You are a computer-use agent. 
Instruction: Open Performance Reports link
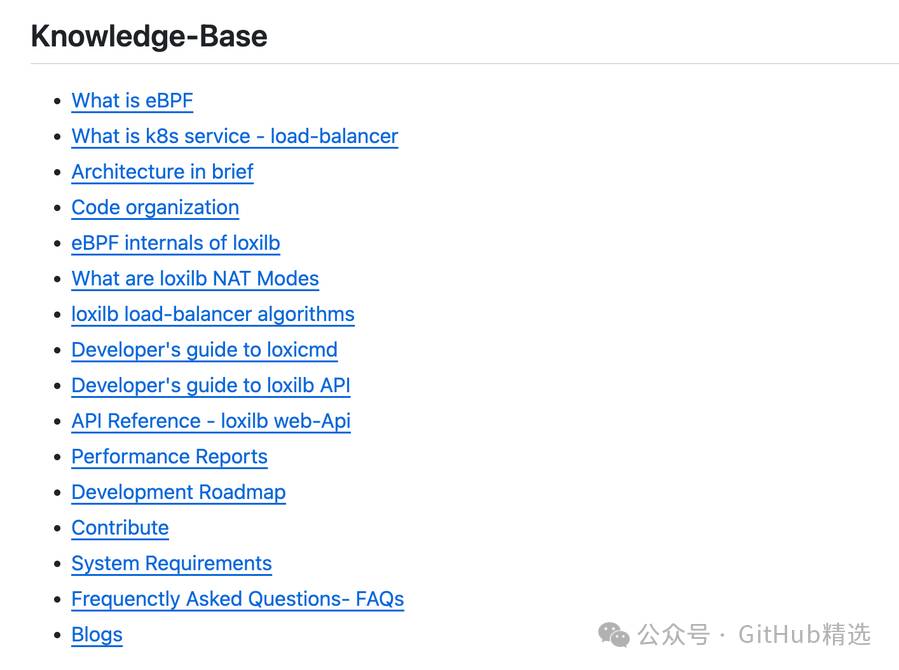coord(169,457)
